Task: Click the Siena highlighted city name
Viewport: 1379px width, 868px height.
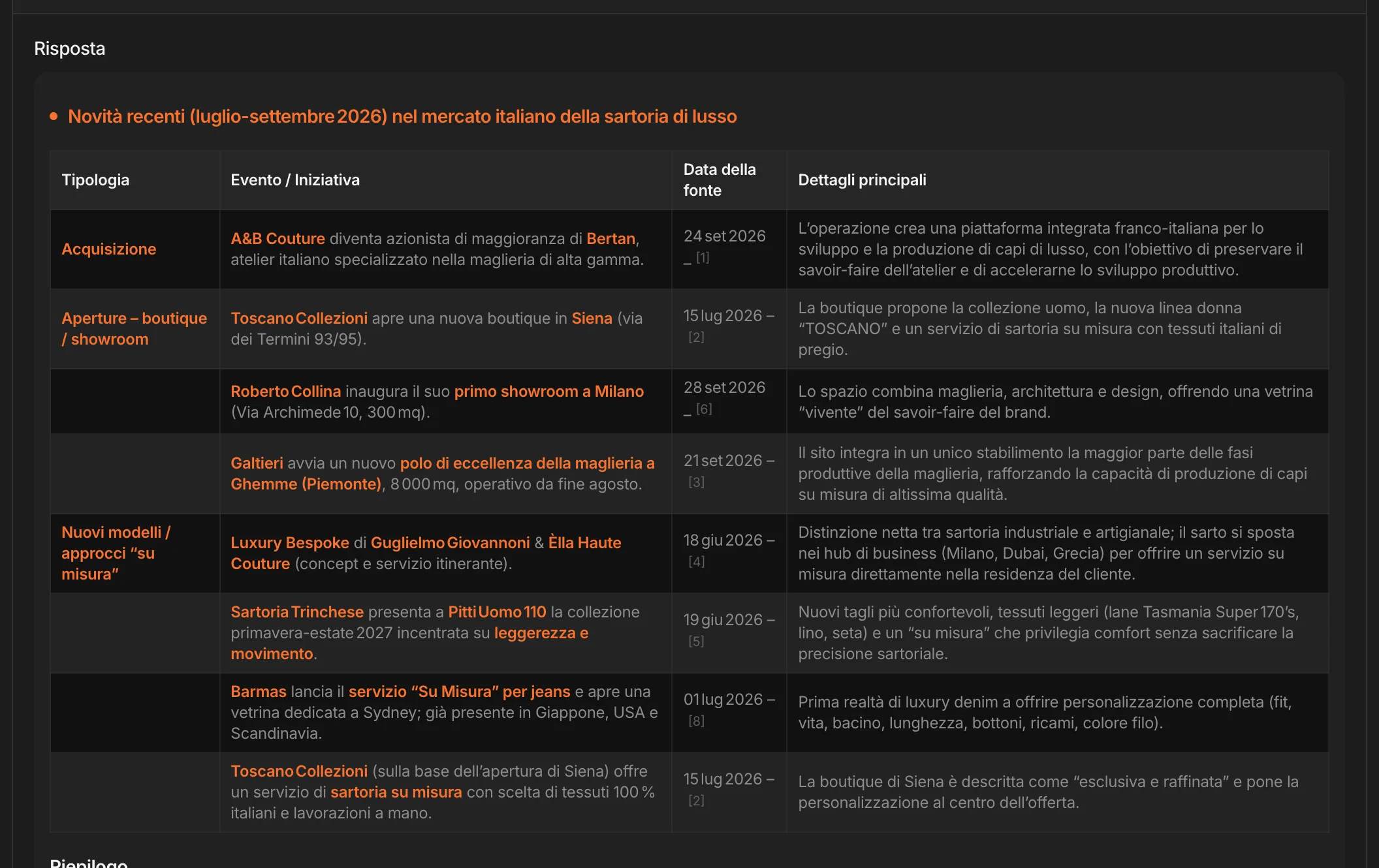Action: (x=592, y=318)
